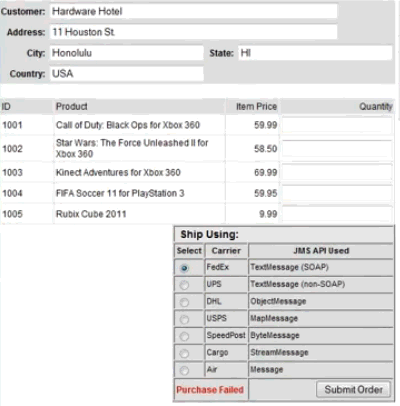Choose the DHL shipping radio button
This screenshot has width=400, height=406.
tap(184, 302)
